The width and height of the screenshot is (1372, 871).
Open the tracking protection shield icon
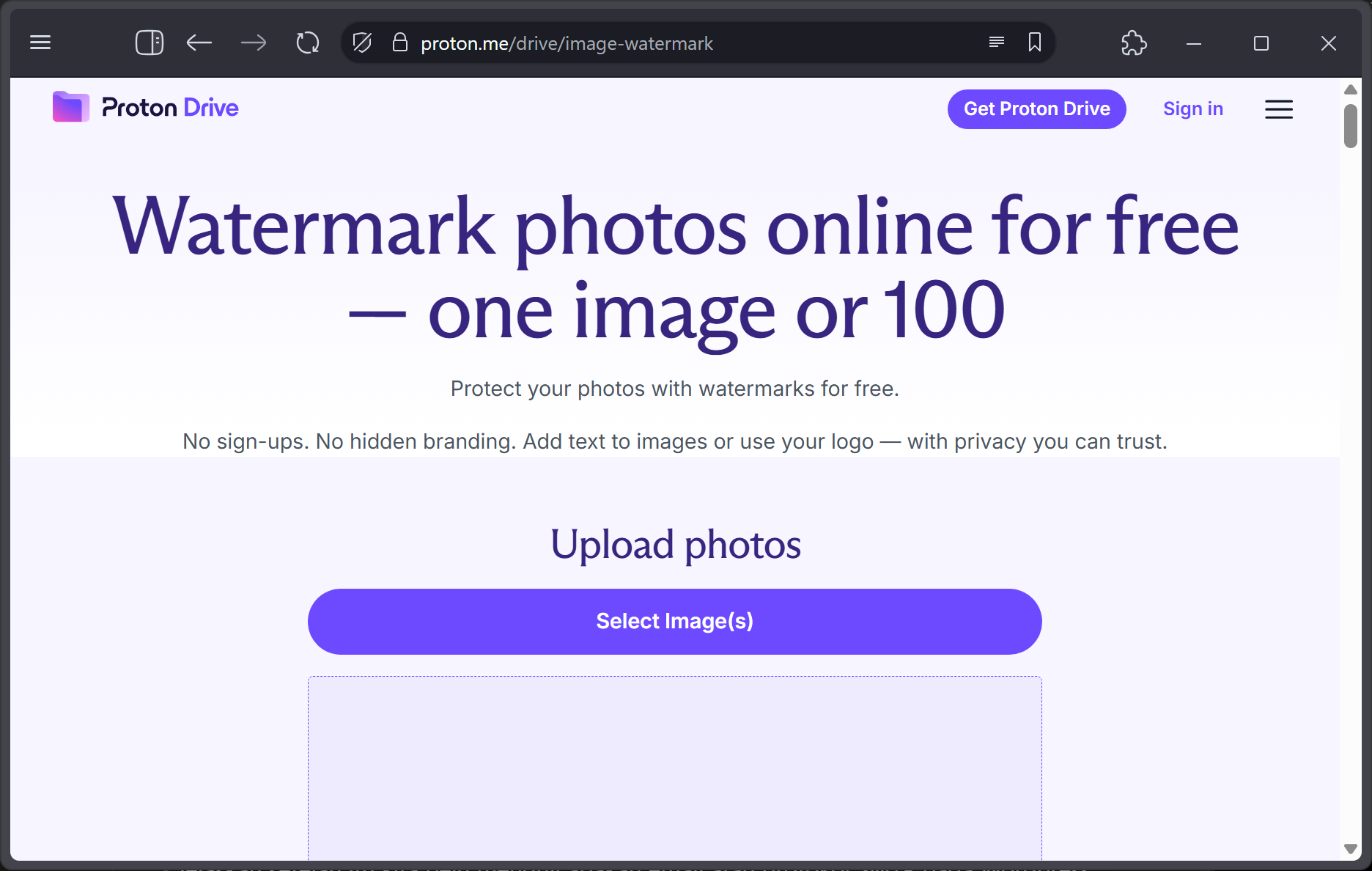click(362, 43)
